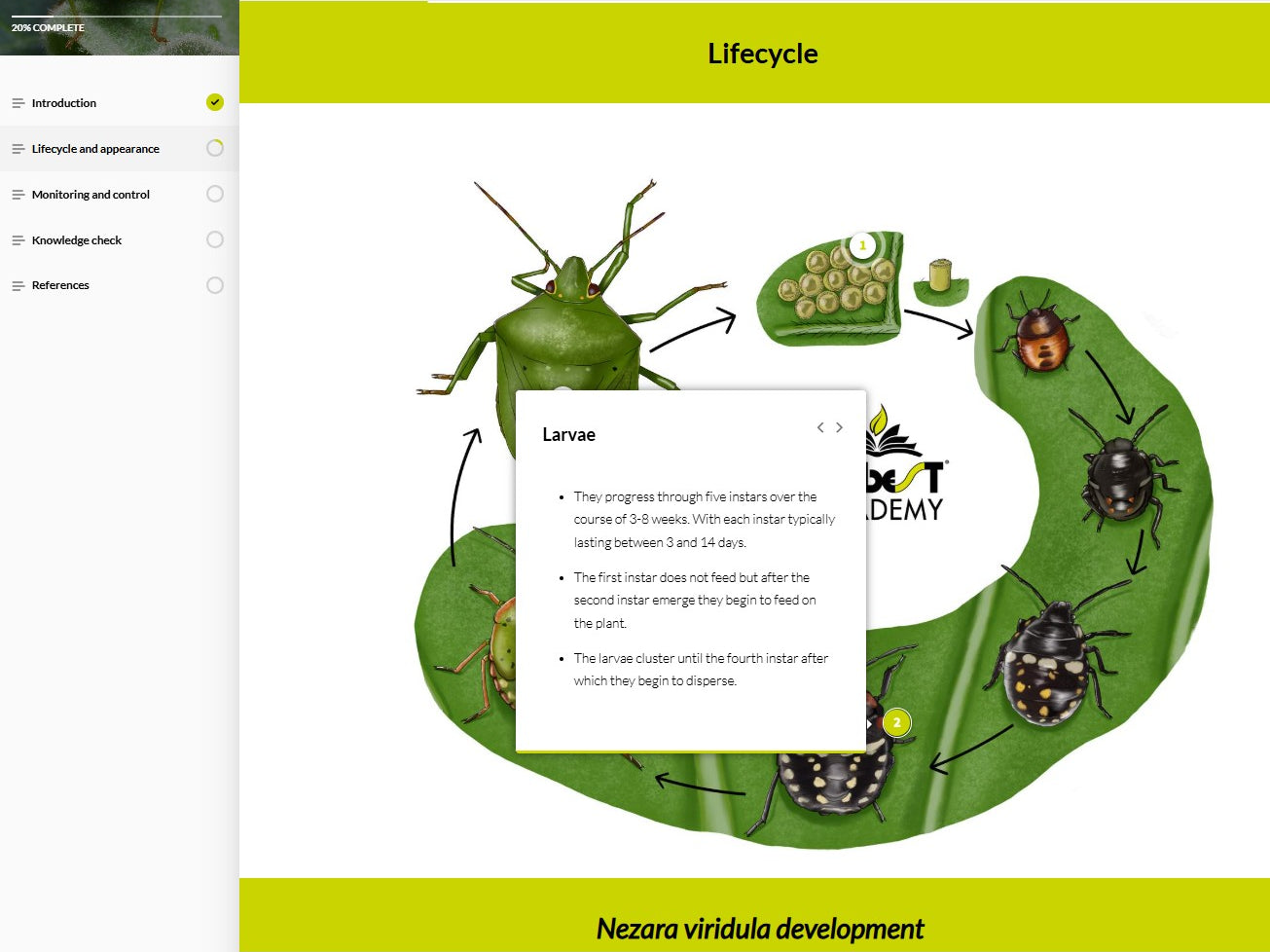Go to previous hotspot with the left chevron
The width and height of the screenshot is (1270, 952).
tap(820, 427)
